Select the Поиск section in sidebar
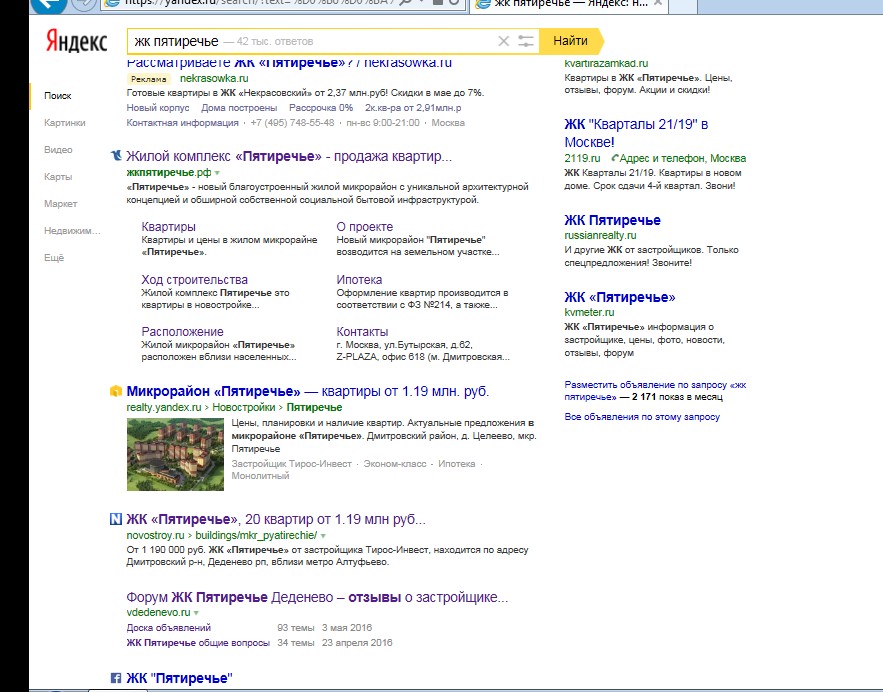 pos(57,96)
